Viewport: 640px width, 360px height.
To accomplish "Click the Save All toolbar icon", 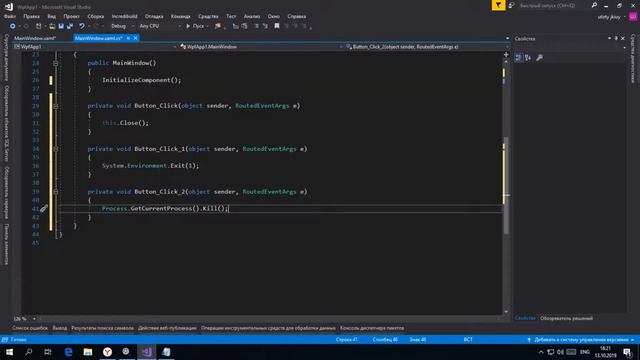I will (70, 26).
